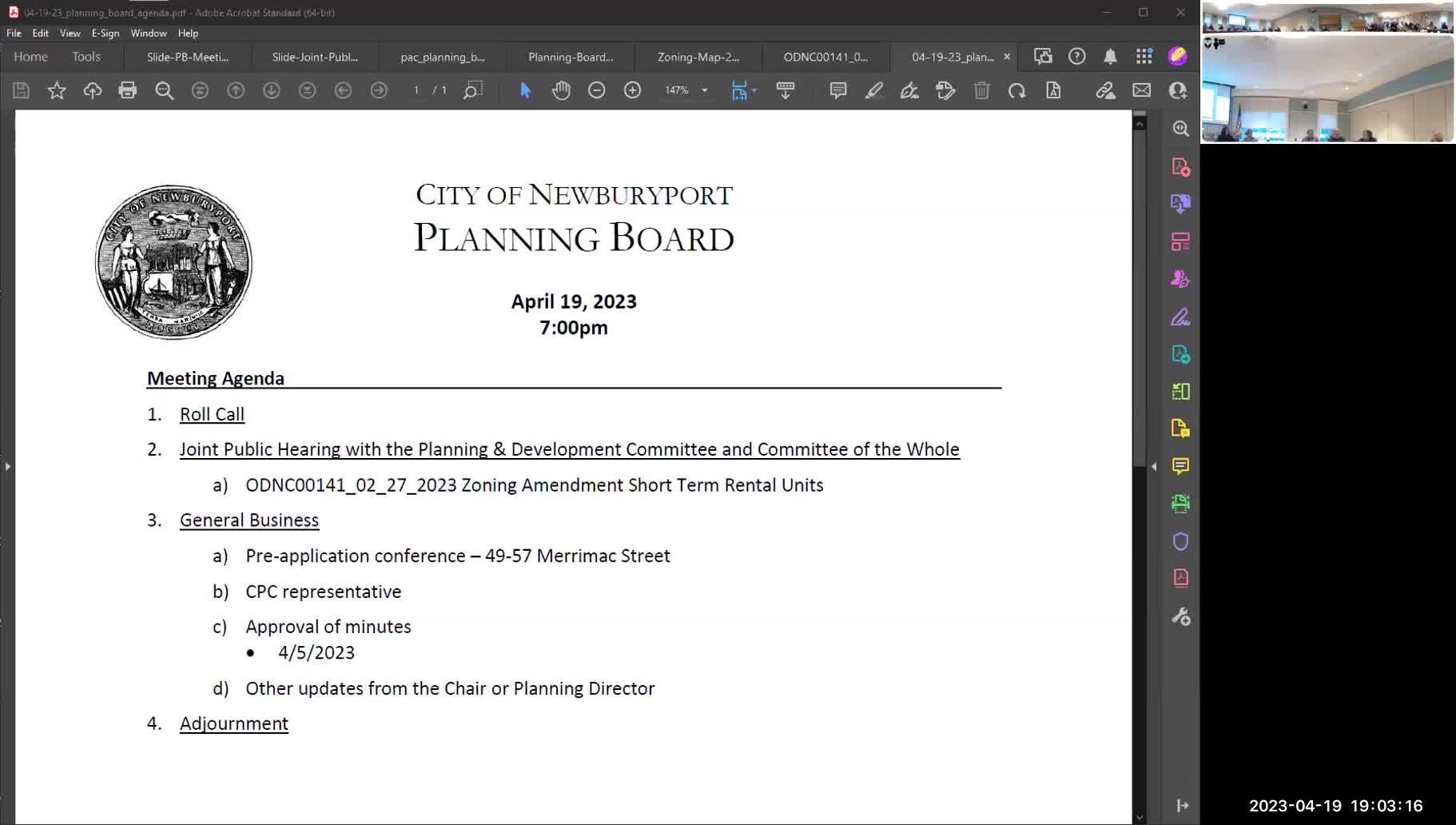This screenshot has width=1456, height=825.
Task: Zoom in with the plus circle icon
Action: [632, 90]
